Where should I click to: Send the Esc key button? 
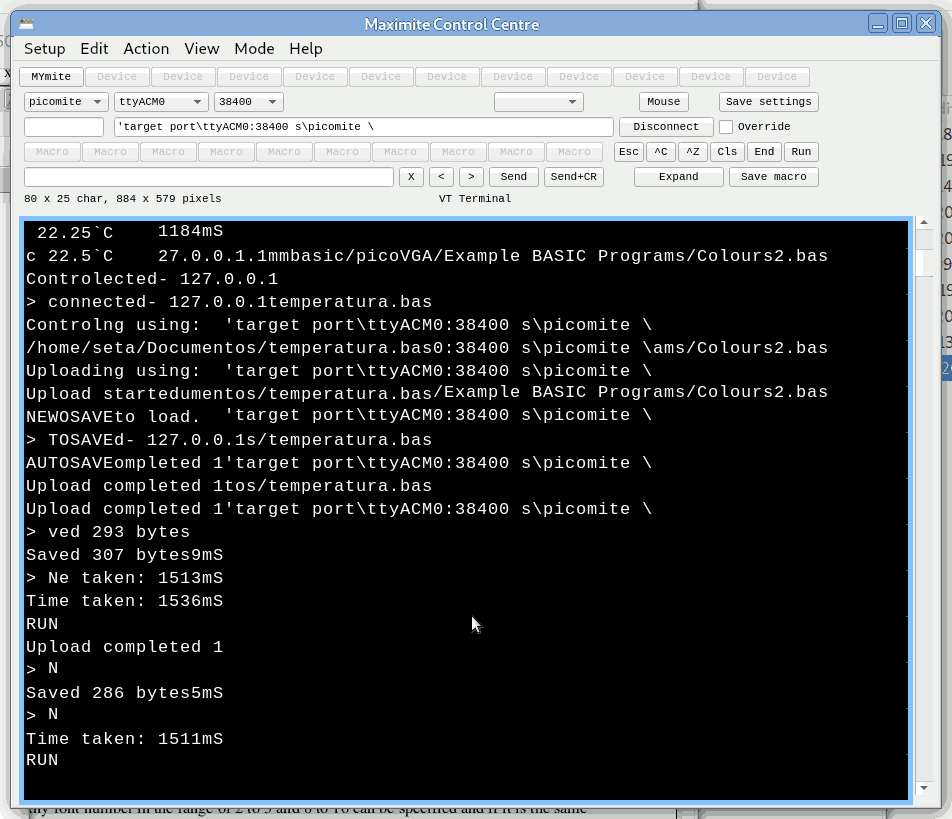[628, 152]
